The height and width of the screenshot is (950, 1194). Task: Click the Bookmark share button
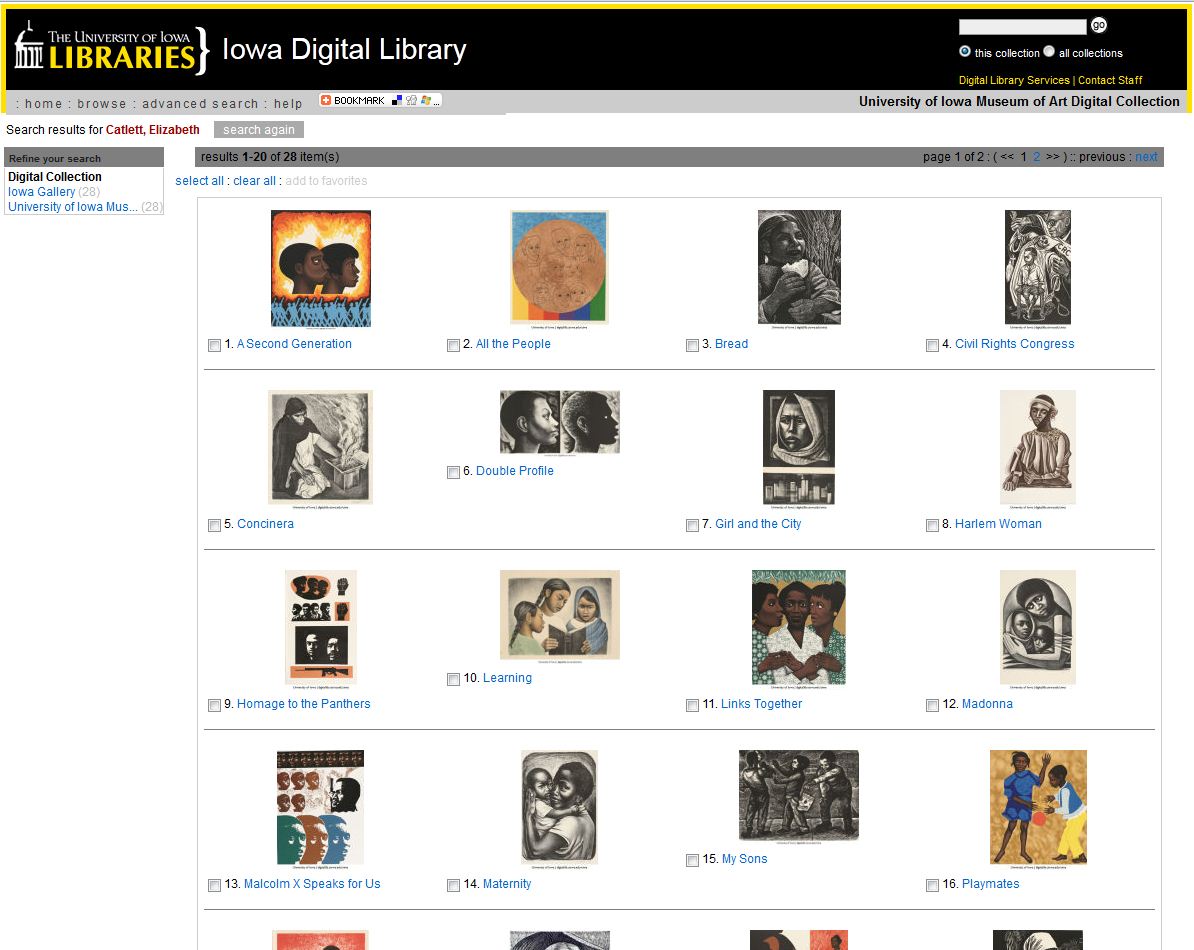point(380,101)
